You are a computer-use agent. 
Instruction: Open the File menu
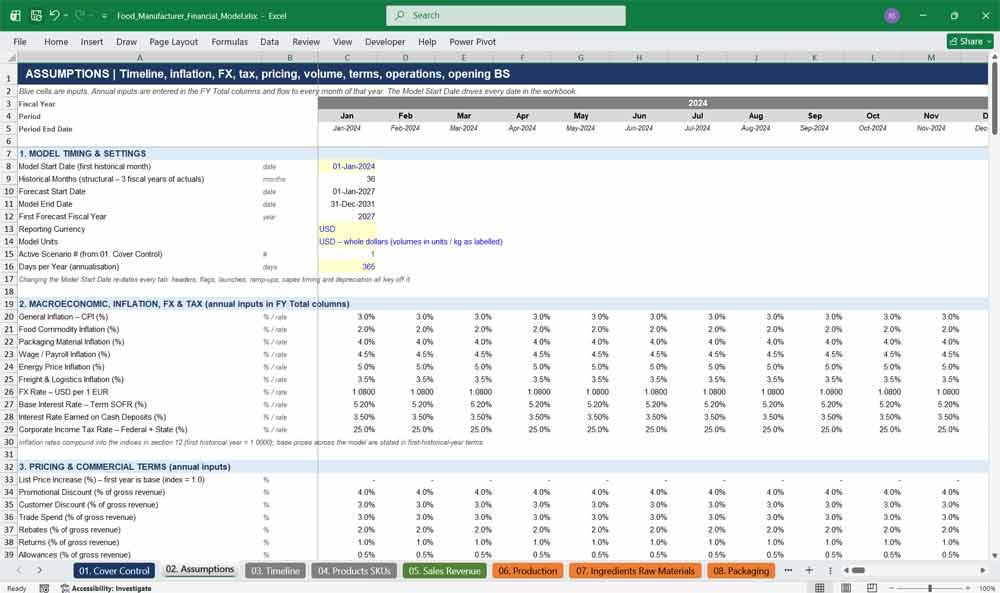click(x=20, y=41)
